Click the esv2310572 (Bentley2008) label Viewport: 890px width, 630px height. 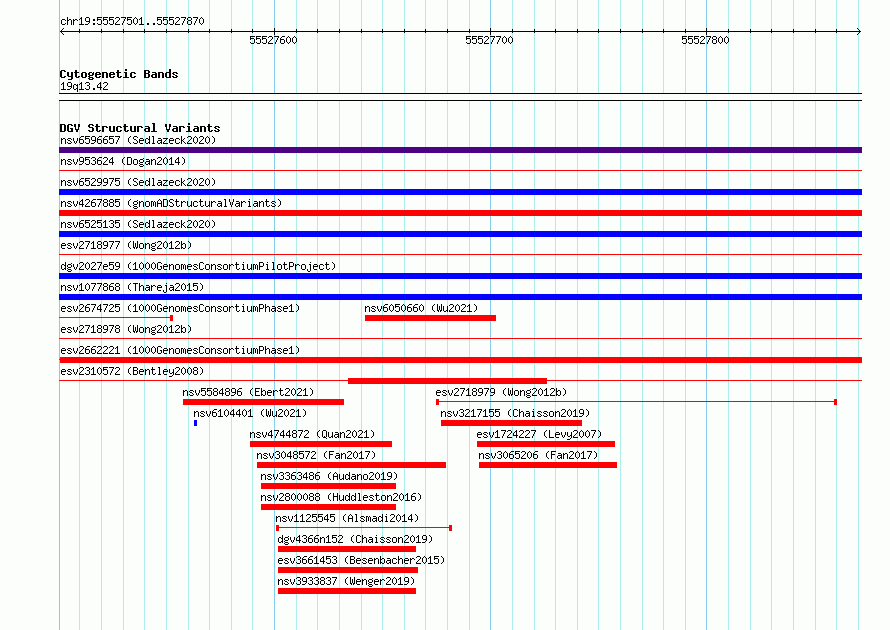click(132, 371)
